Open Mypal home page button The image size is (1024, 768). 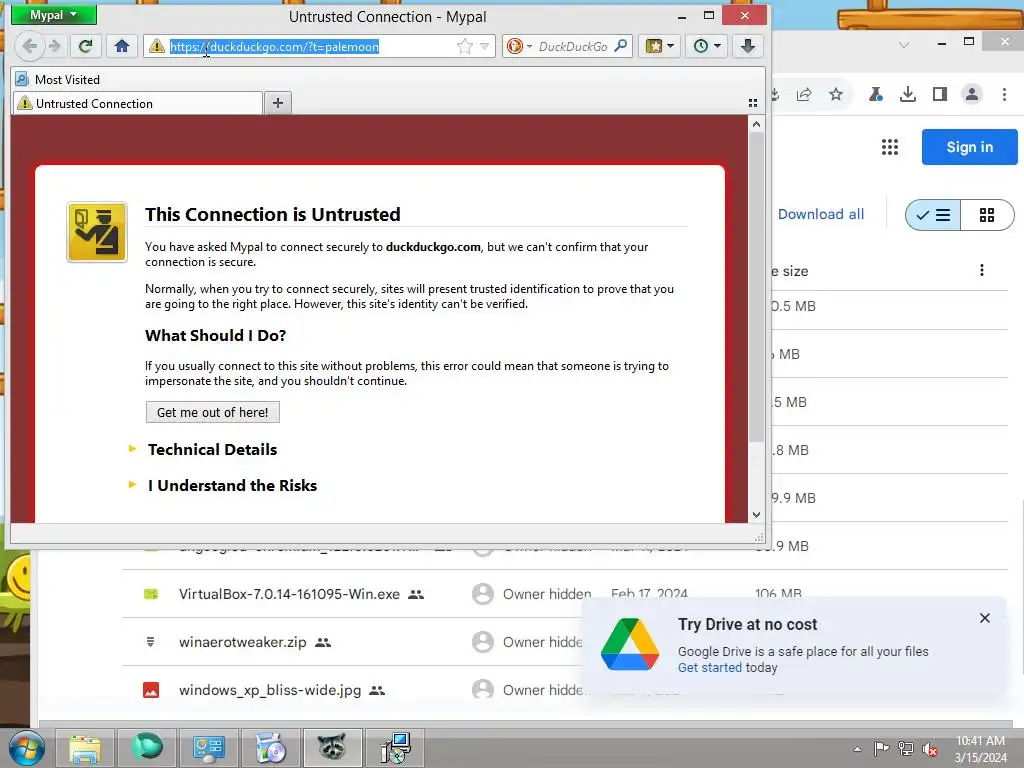(x=121, y=46)
